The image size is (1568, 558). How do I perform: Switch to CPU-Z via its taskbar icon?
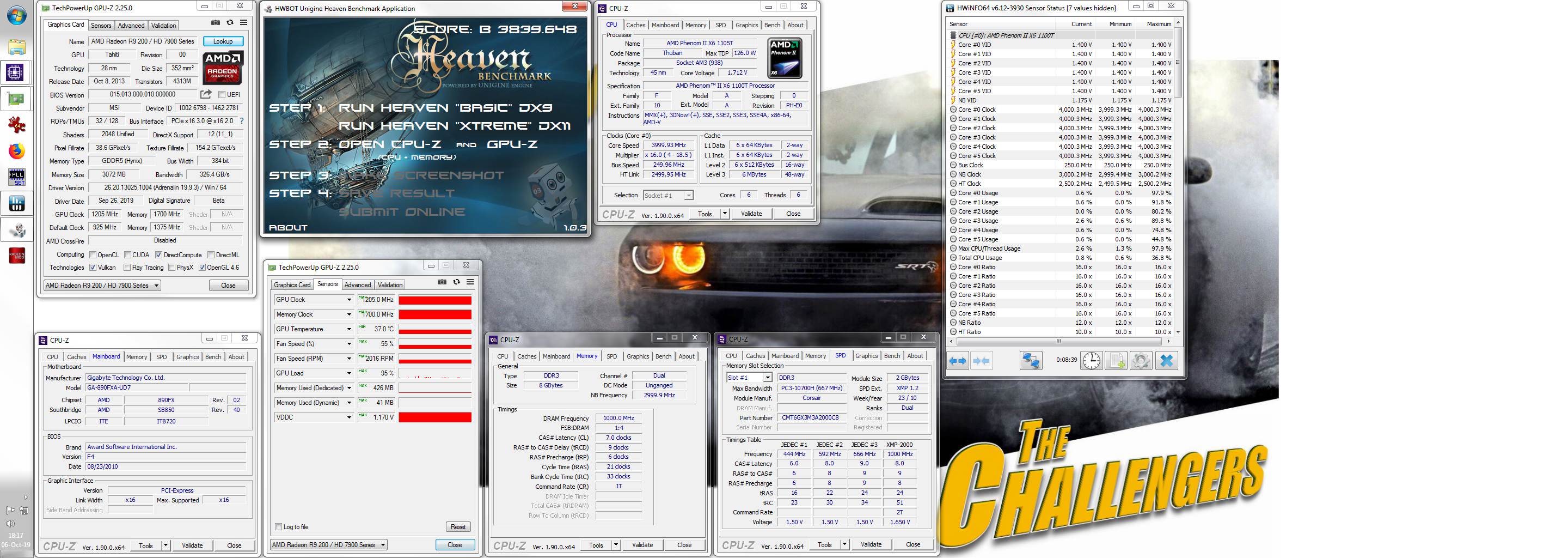[15, 72]
